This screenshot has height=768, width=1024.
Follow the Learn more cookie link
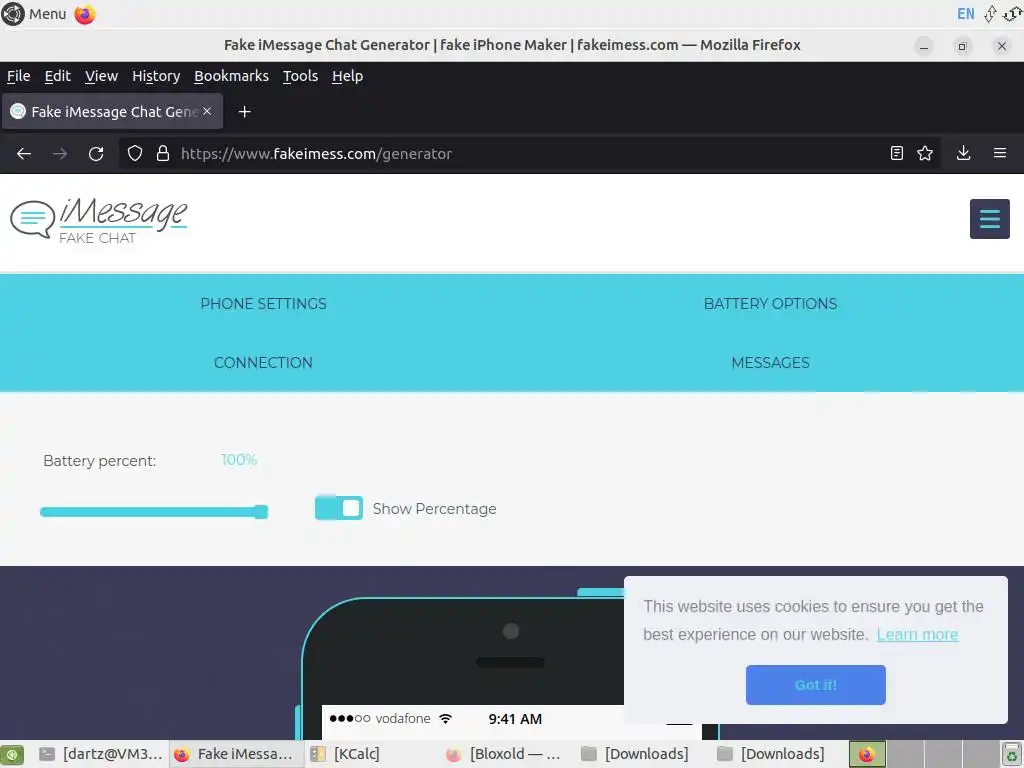(918, 635)
